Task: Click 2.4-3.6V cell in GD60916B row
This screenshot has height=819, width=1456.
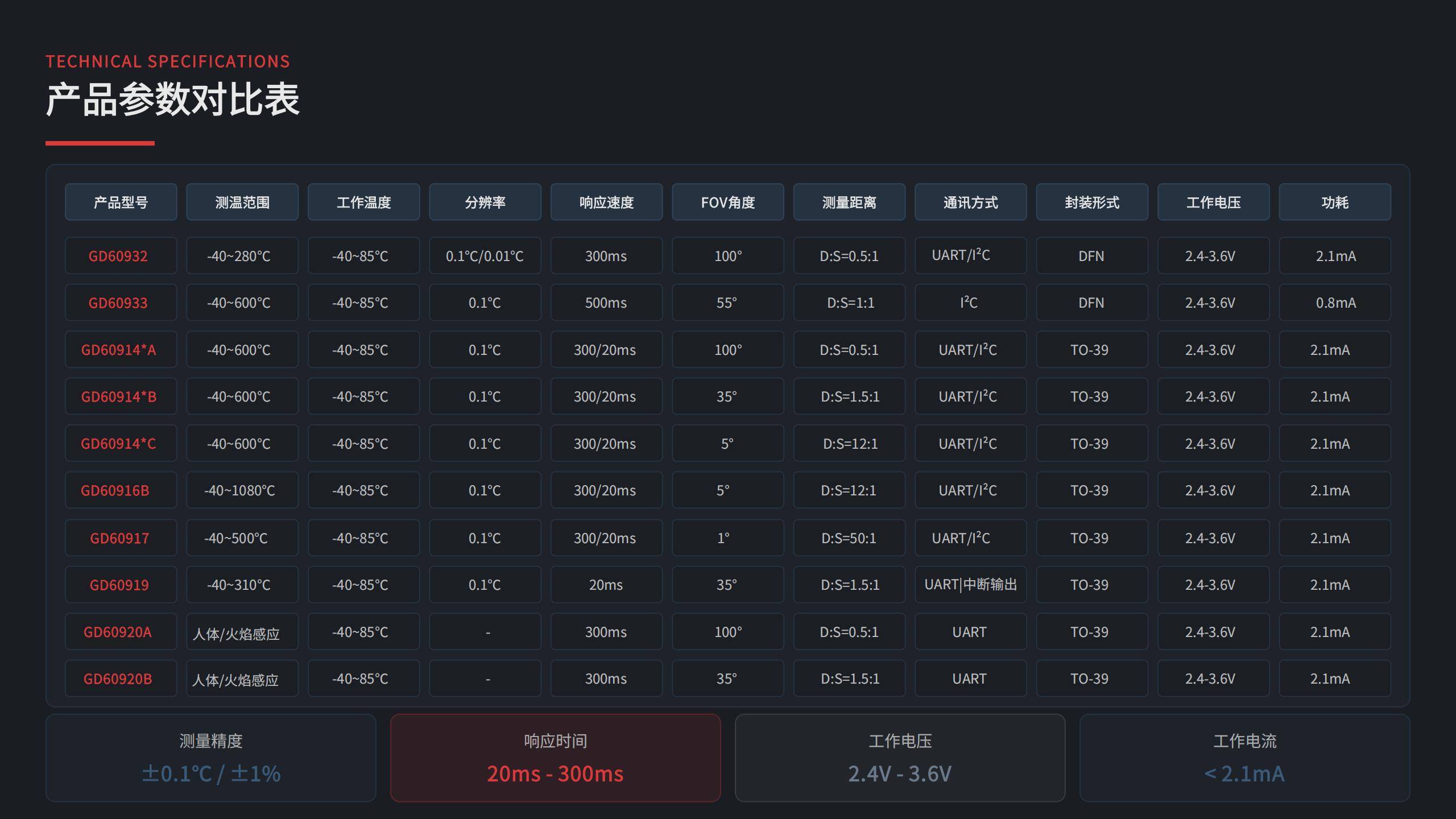Action: (1214, 490)
